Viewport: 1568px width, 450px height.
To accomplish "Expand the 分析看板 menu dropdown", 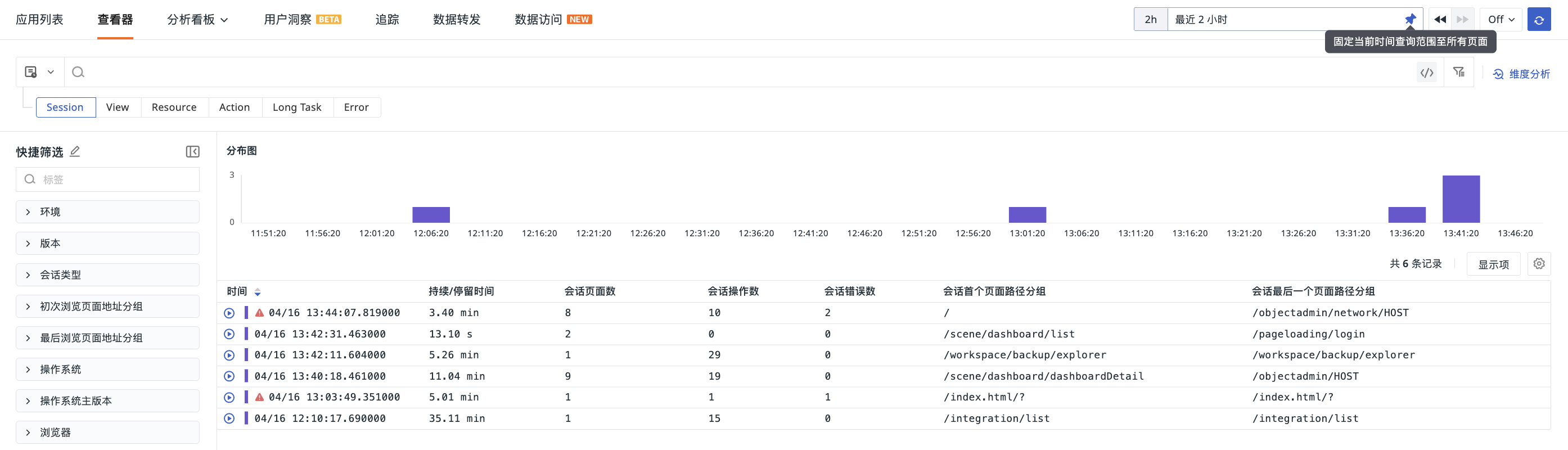I will [x=197, y=20].
